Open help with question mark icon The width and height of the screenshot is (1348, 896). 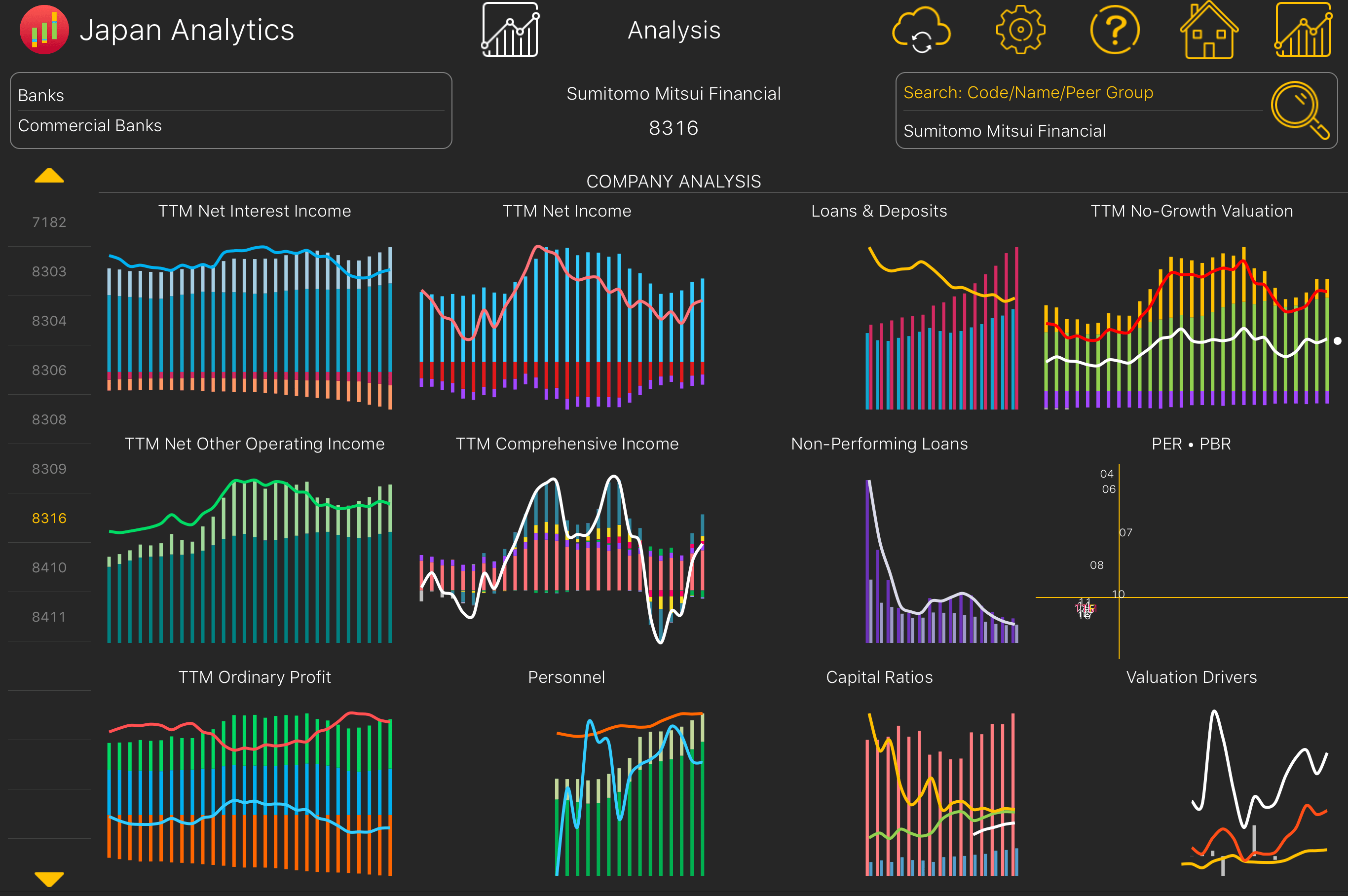click(x=1114, y=30)
